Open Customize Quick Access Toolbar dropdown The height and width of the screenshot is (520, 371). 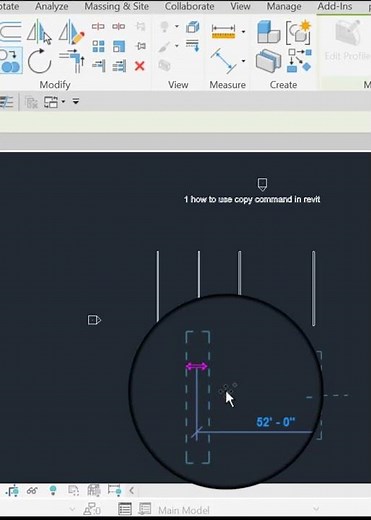pyautogui.click(x=76, y=101)
